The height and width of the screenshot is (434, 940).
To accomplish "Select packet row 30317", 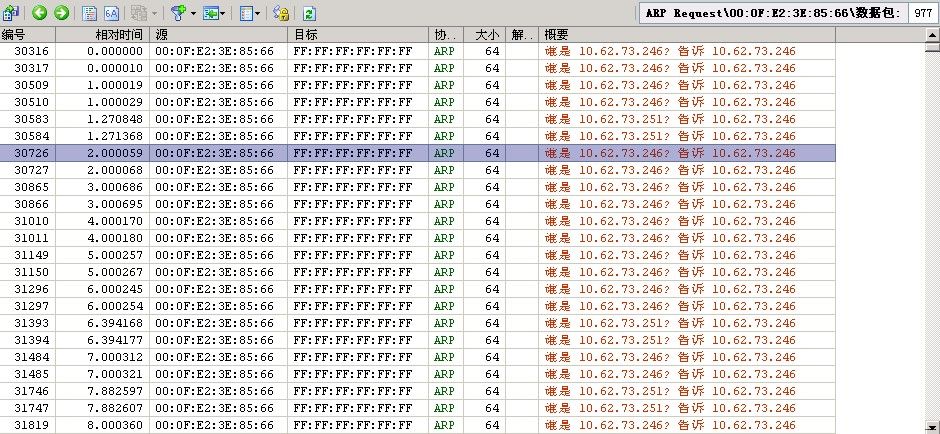I will [417, 68].
